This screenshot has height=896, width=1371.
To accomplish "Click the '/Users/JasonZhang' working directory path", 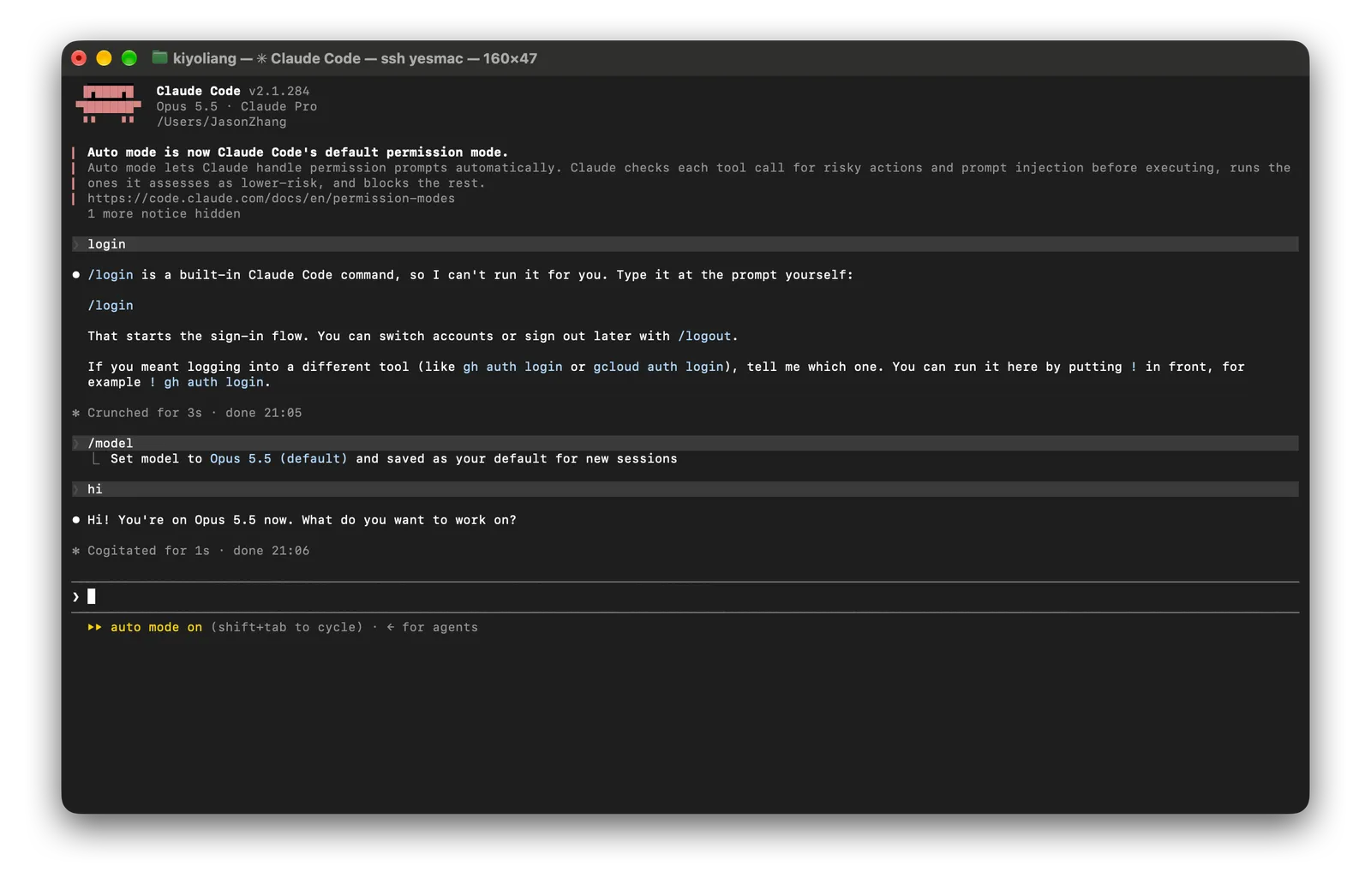I will pos(221,122).
